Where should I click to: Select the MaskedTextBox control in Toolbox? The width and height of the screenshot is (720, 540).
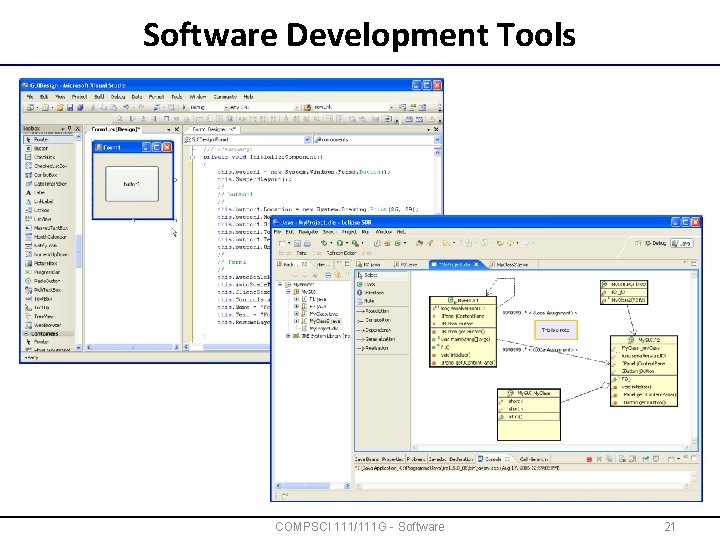coord(48,228)
